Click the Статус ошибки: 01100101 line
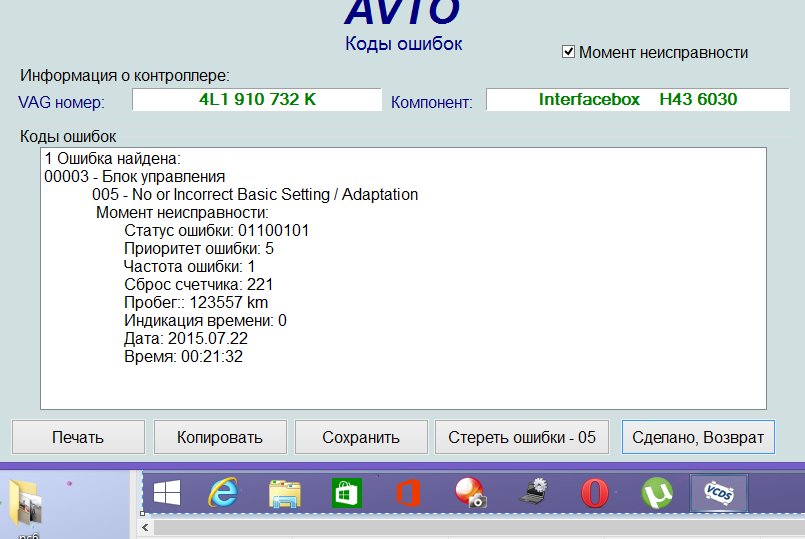805x539 pixels. pos(217,230)
